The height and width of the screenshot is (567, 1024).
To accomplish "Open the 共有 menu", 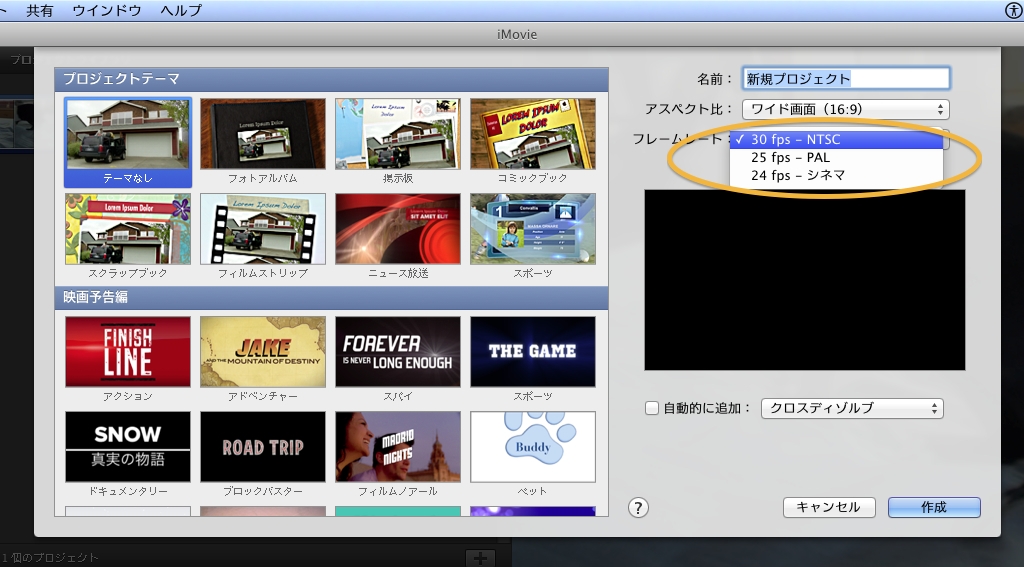I will coord(40,10).
